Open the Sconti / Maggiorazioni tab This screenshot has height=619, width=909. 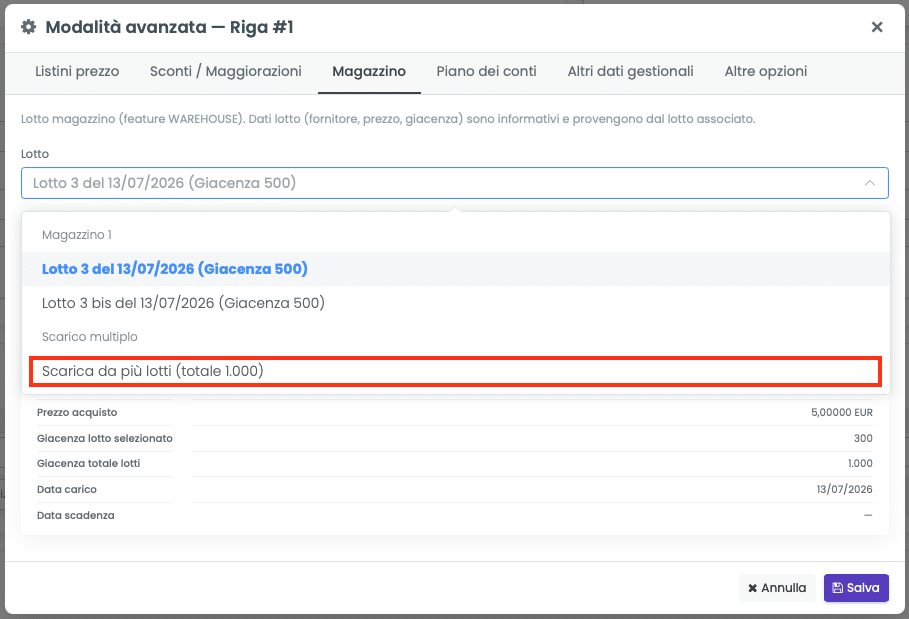[226, 71]
